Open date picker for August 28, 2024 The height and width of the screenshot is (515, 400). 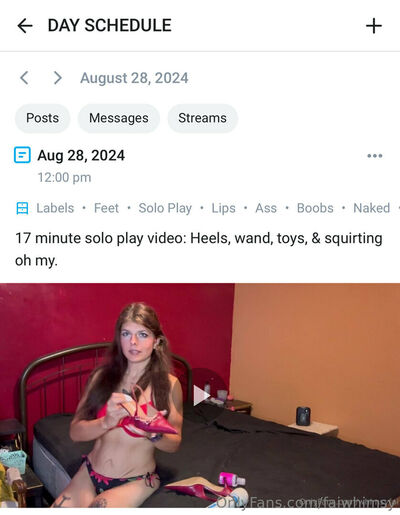pos(134,78)
